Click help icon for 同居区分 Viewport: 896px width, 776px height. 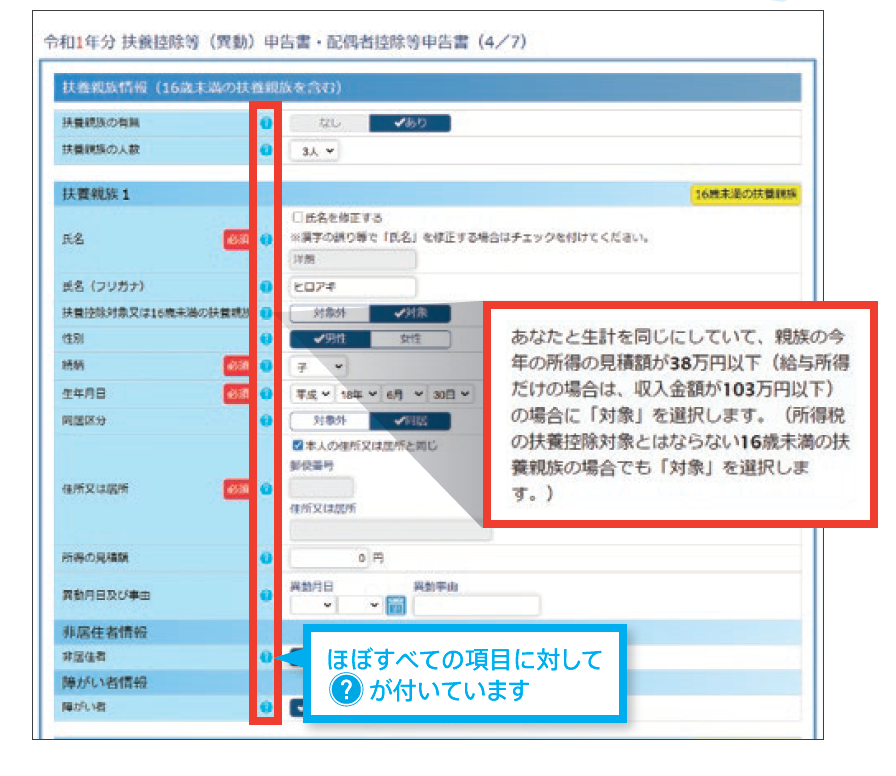(x=266, y=421)
